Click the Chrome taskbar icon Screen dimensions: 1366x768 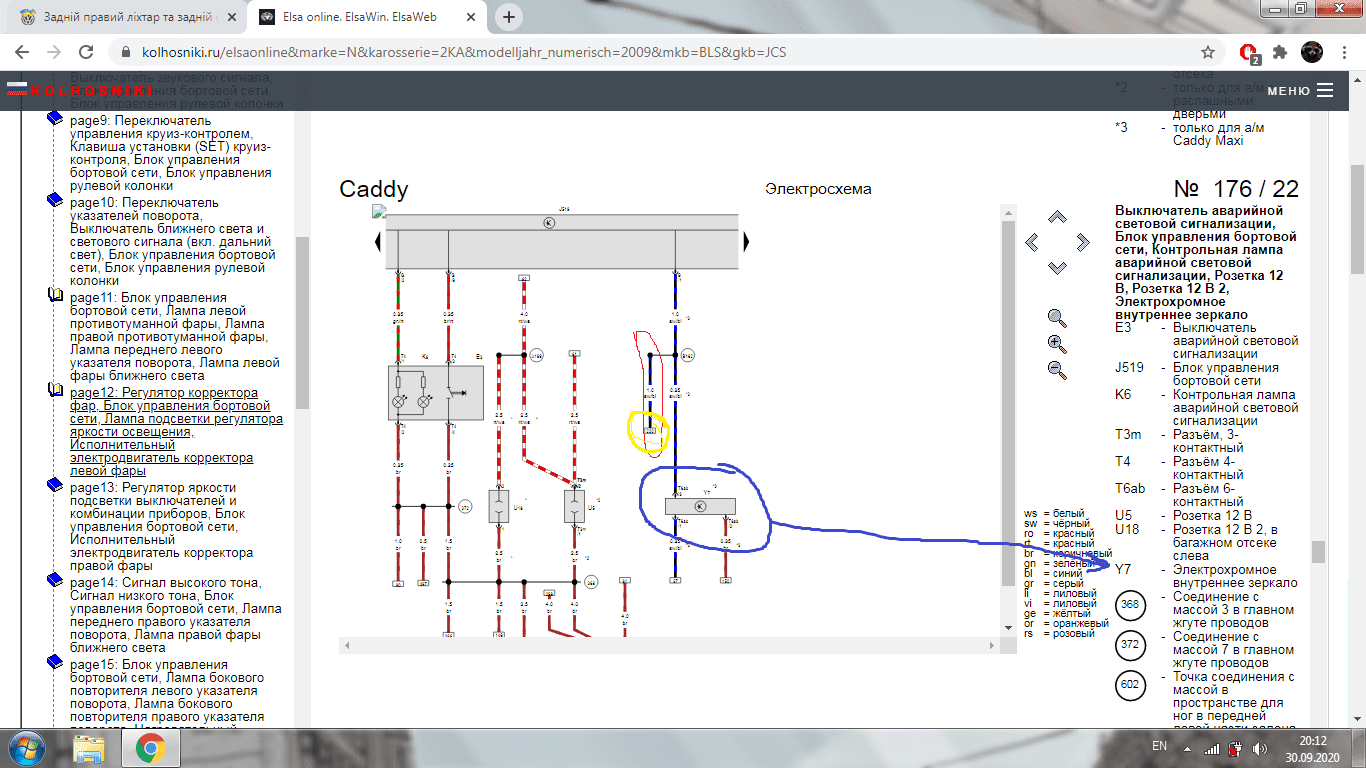(x=150, y=748)
